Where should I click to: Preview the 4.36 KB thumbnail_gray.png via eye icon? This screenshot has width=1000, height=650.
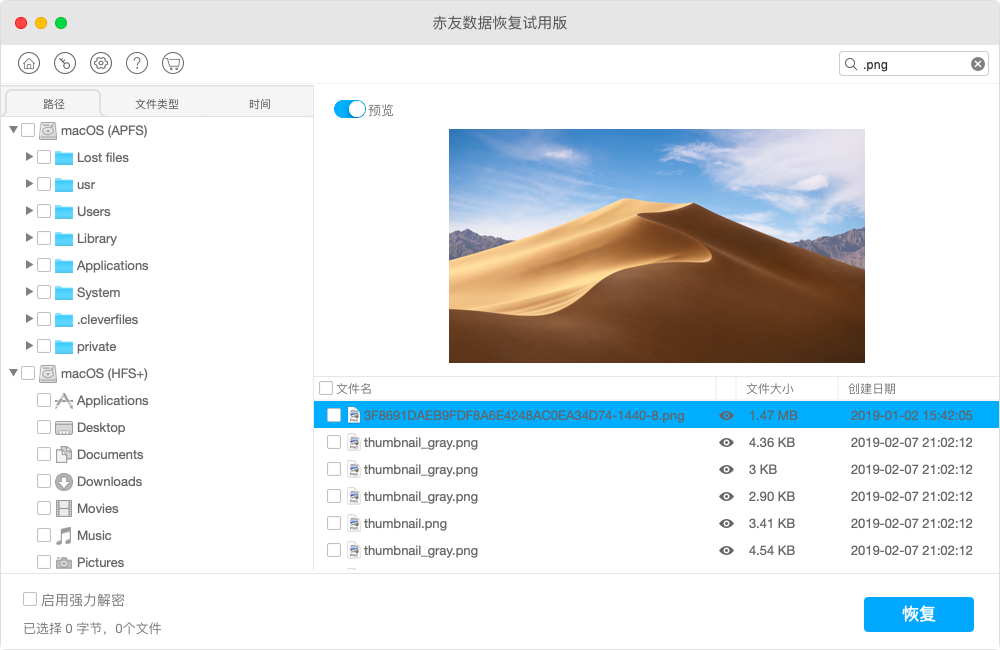(726, 442)
